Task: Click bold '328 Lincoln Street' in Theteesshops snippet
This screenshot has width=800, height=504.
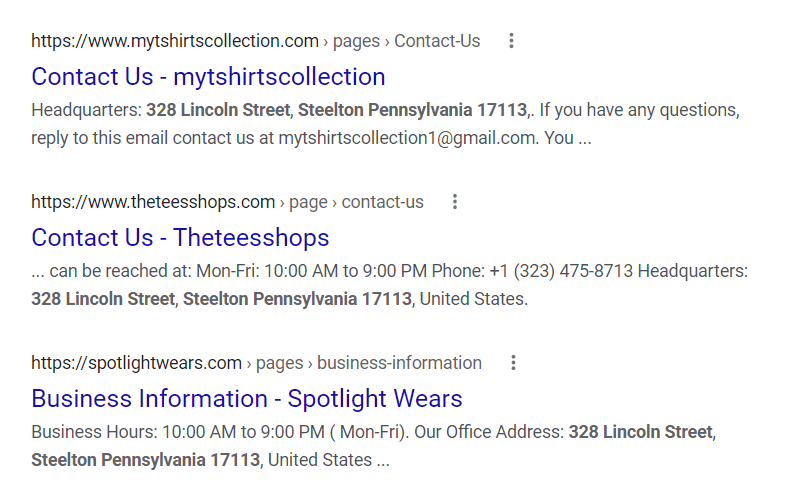Action: click(x=103, y=299)
